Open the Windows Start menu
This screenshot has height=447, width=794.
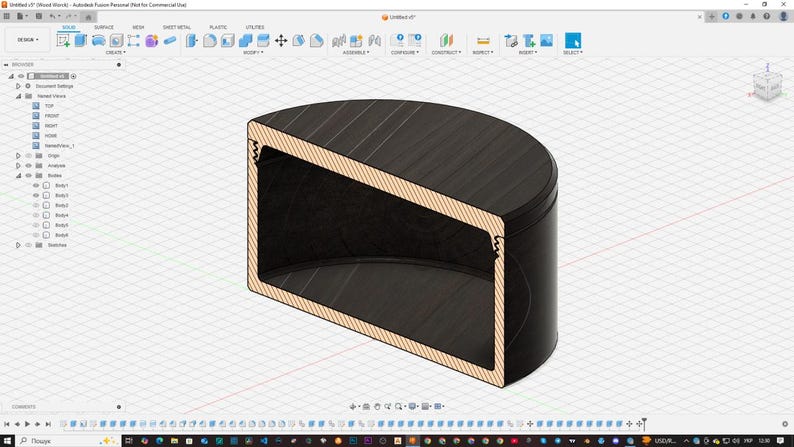[x=7, y=441]
